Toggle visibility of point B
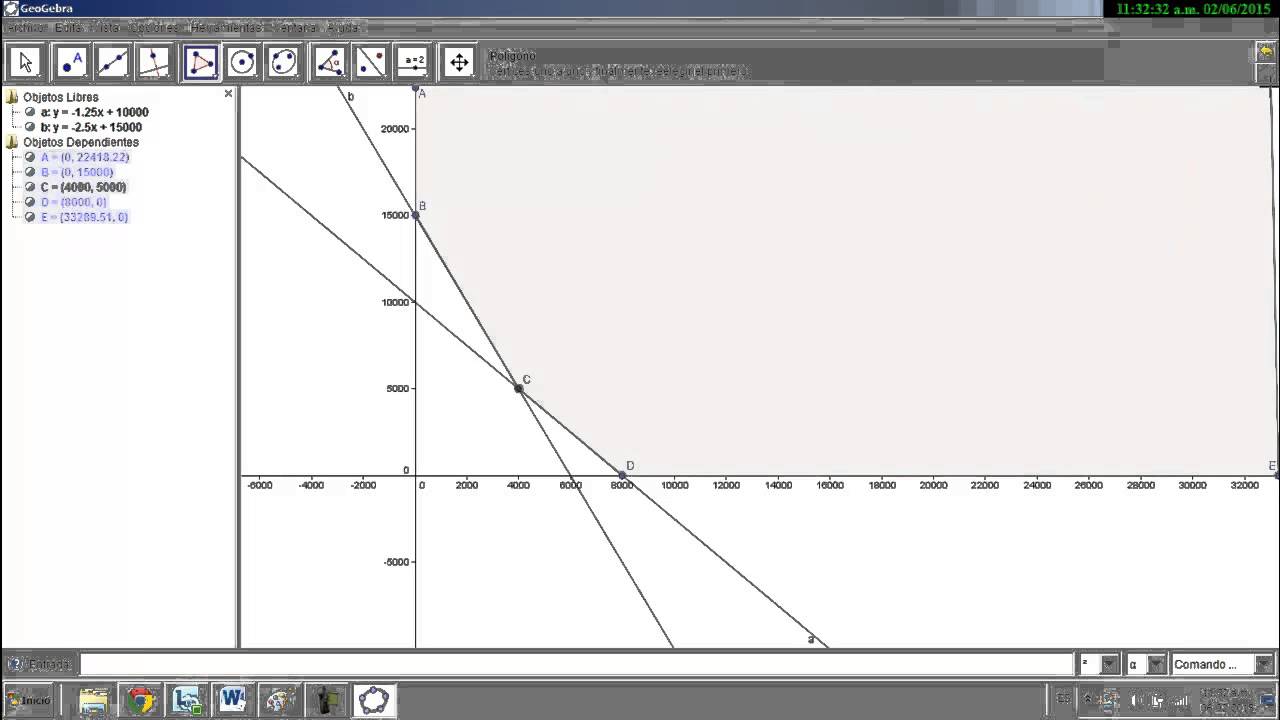Image resolution: width=1280 pixels, height=720 pixels. pos(30,172)
